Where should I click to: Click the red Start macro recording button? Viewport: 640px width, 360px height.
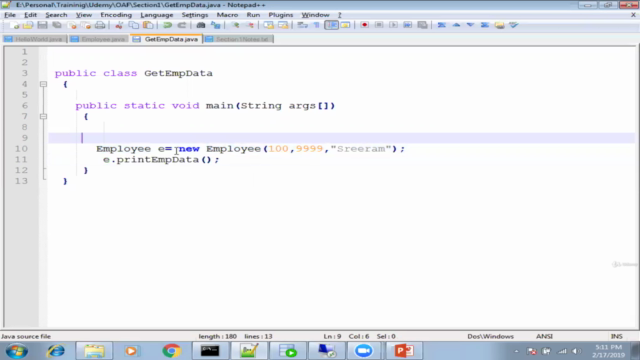coord(364,25)
